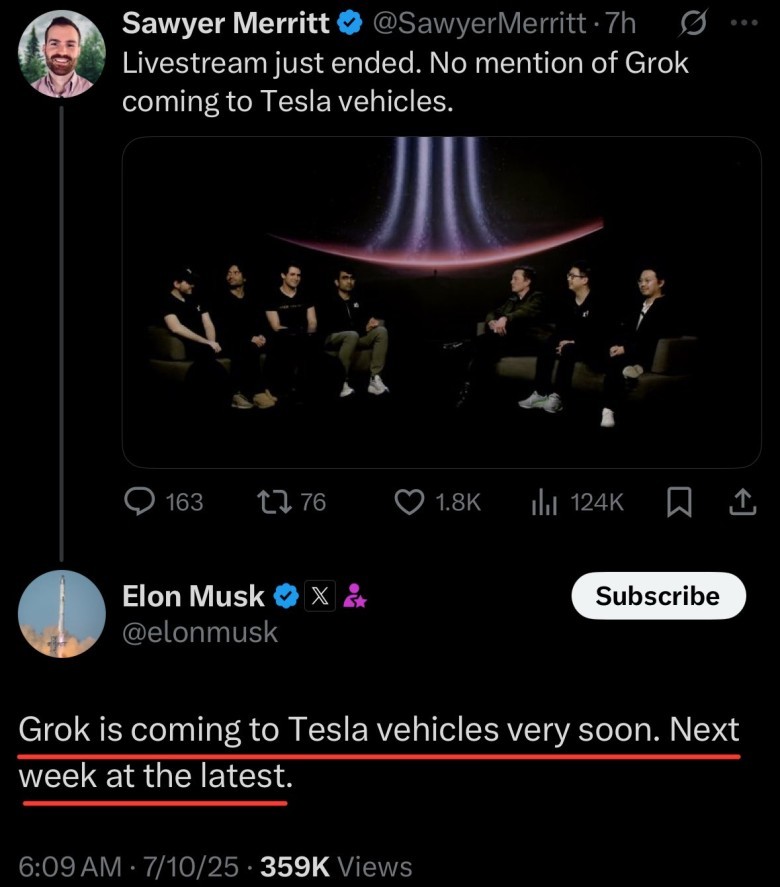Image resolution: width=780 pixels, height=887 pixels.
Task: Open the three-dot more options menu
Action: pos(744,23)
